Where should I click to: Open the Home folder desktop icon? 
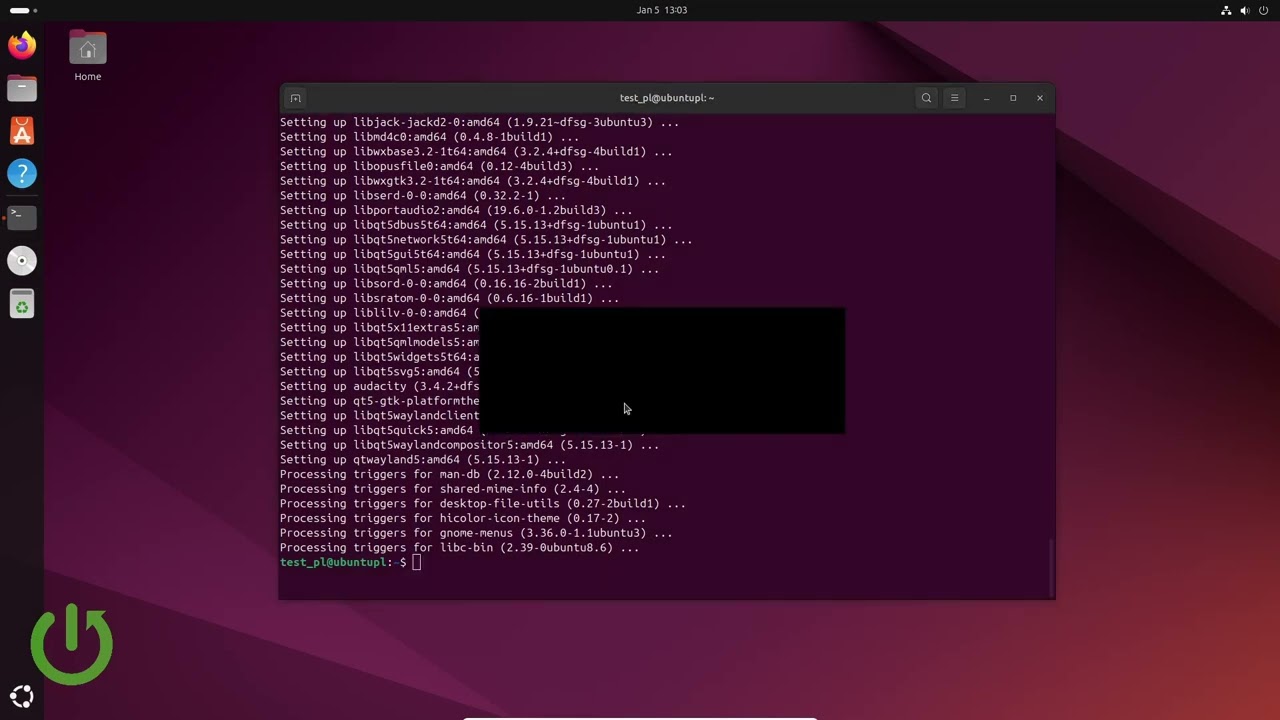point(87,56)
